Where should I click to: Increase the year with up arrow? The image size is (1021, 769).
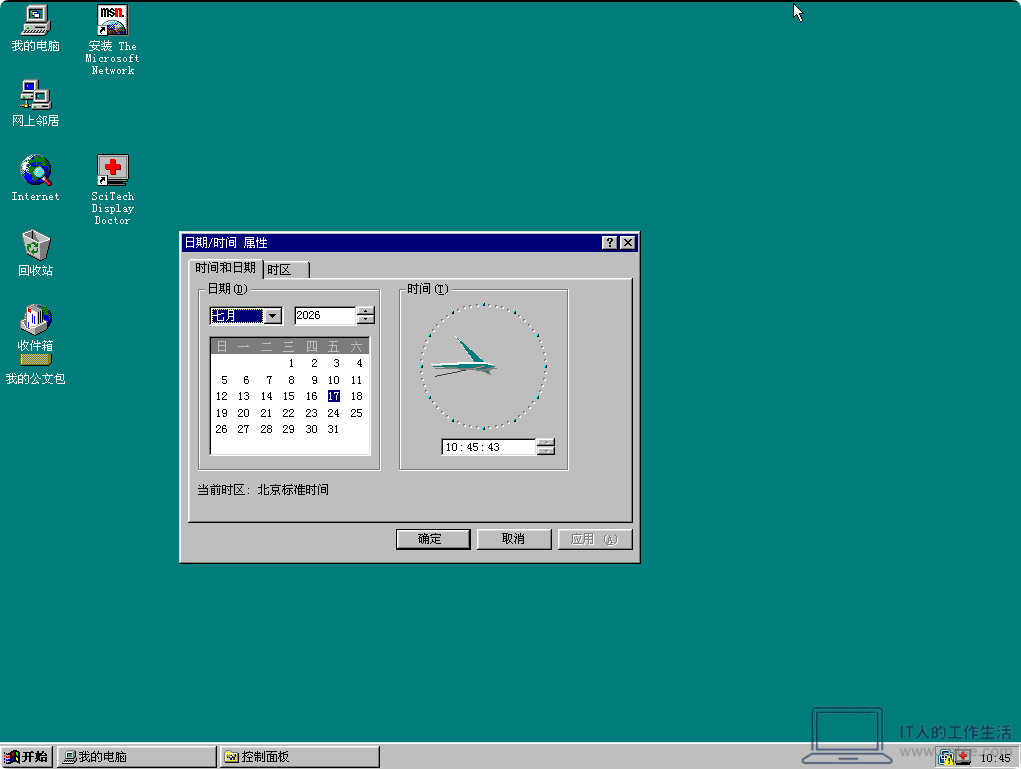366,311
